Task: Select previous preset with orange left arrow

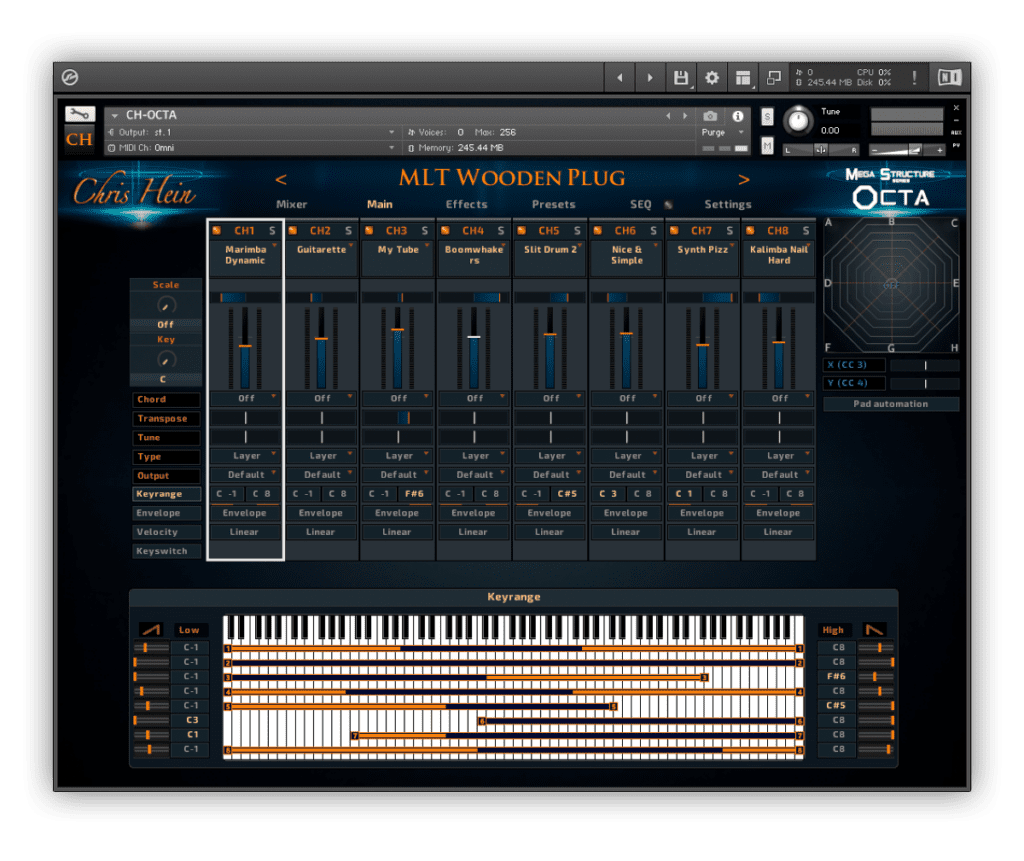Action: (x=281, y=179)
